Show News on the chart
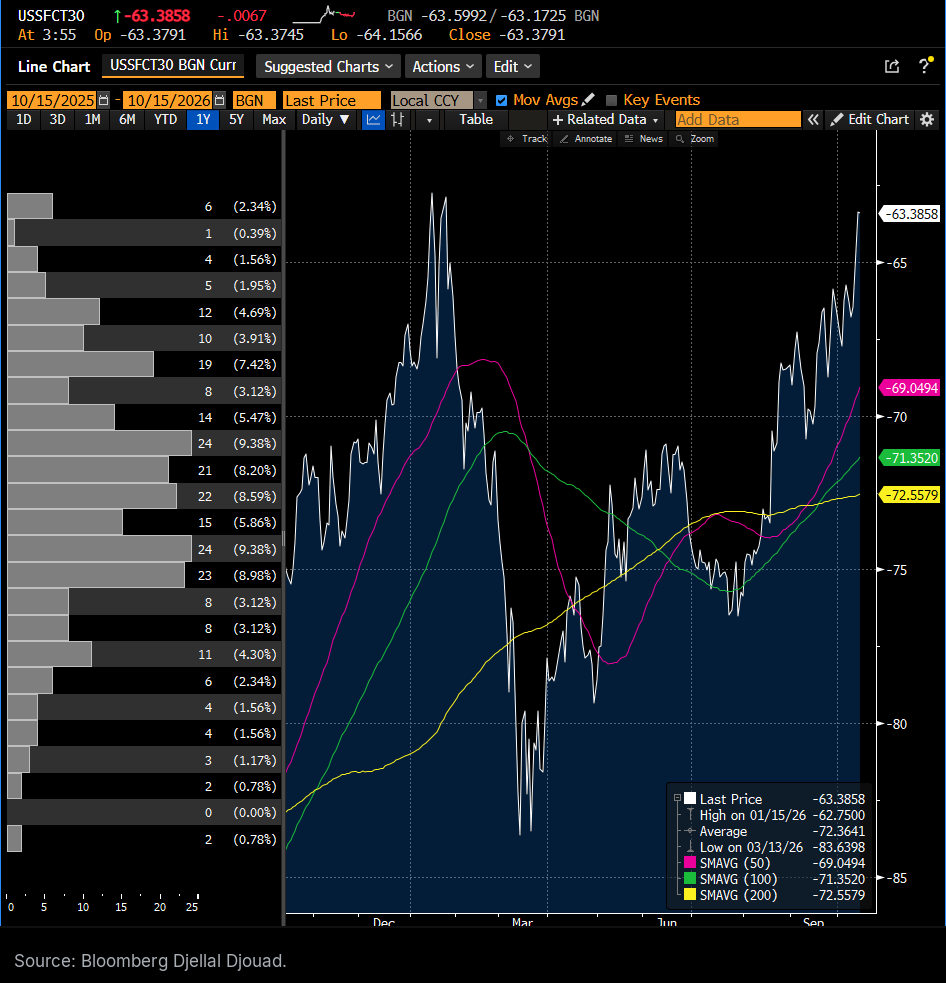Screen dimensions: 946x983 pyautogui.click(x=644, y=139)
